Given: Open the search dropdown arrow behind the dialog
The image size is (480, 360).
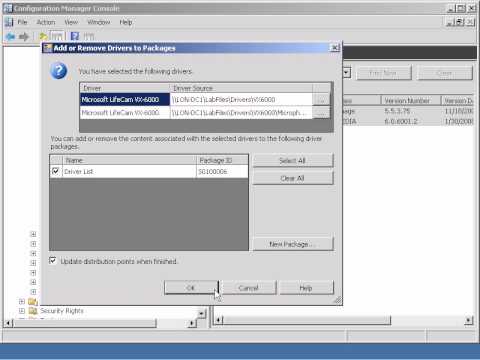Looking at the screenshot, I should [347, 73].
